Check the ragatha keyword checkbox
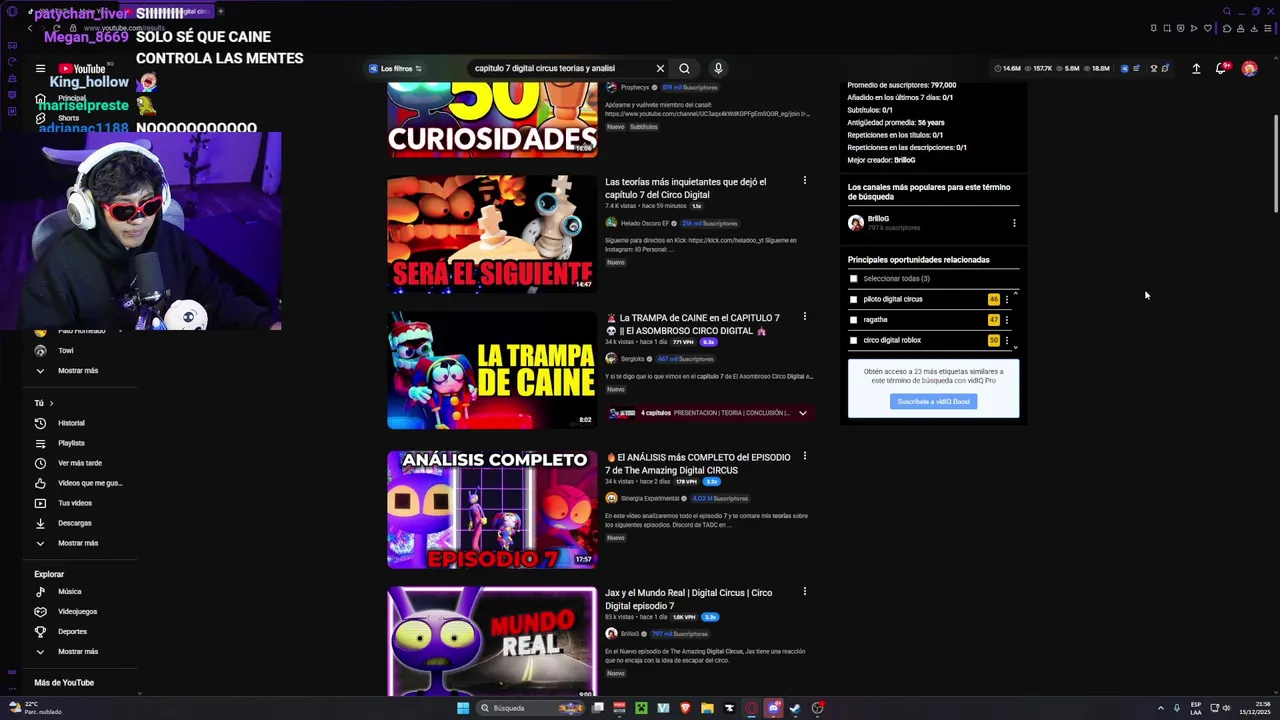Screen dimensions: 1280x720 click(853, 320)
